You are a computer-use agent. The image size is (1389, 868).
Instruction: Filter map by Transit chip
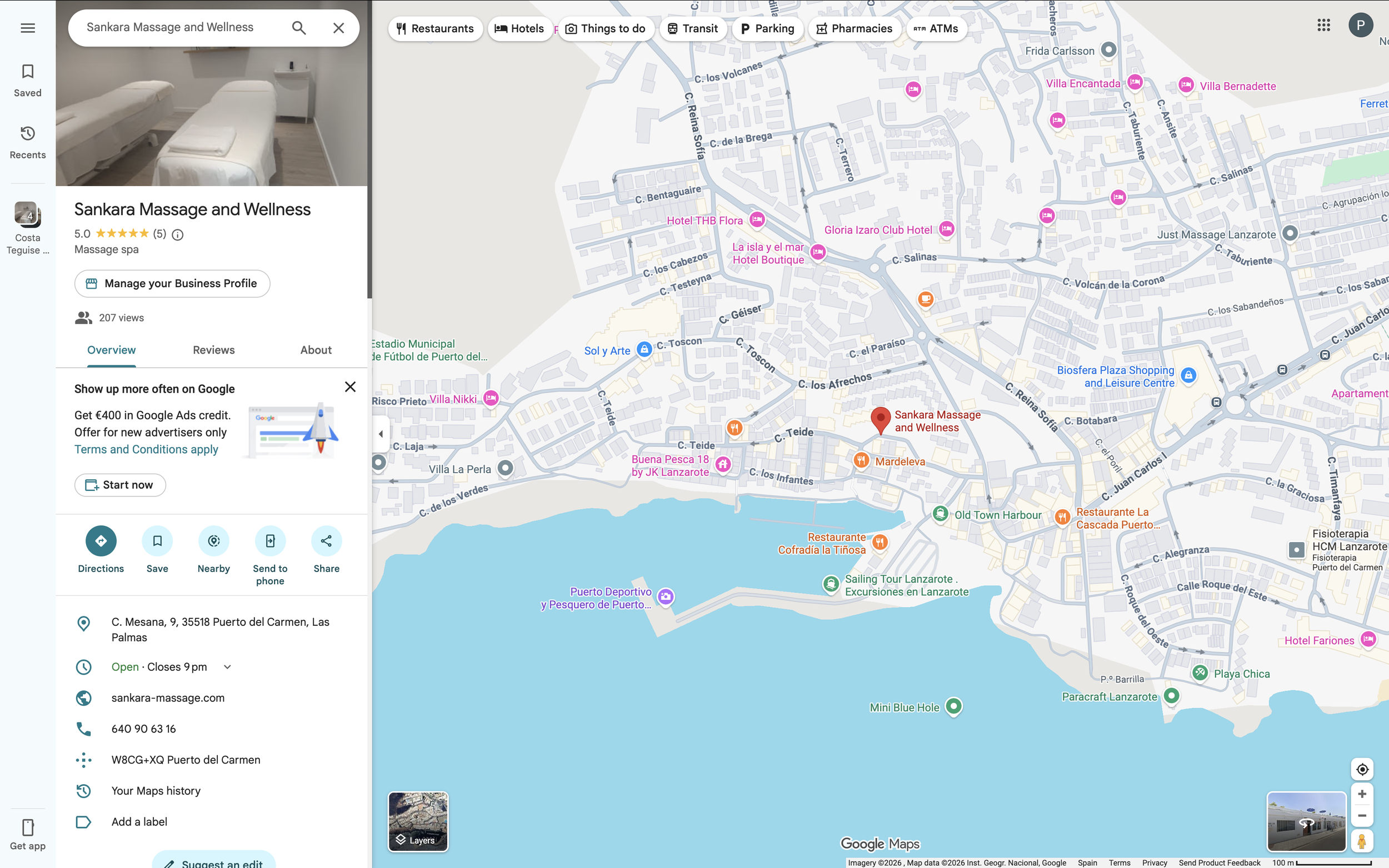[x=693, y=29]
